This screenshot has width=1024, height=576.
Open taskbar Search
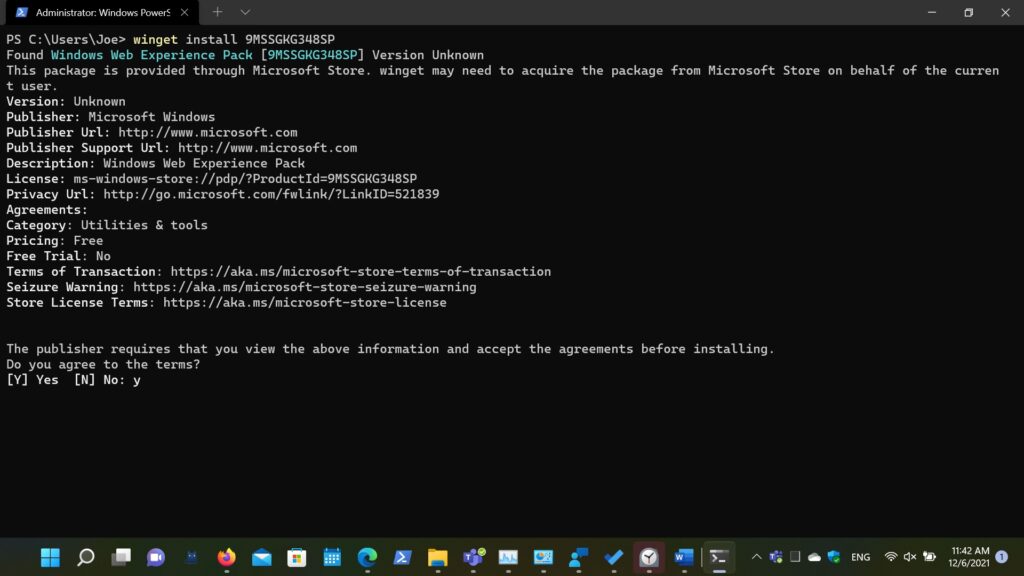tap(86, 557)
